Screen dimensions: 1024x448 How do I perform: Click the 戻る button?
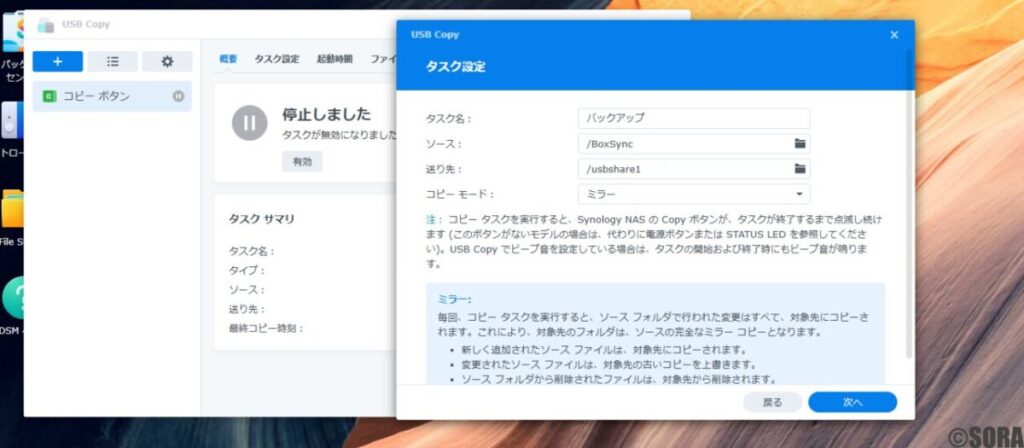coord(773,402)
